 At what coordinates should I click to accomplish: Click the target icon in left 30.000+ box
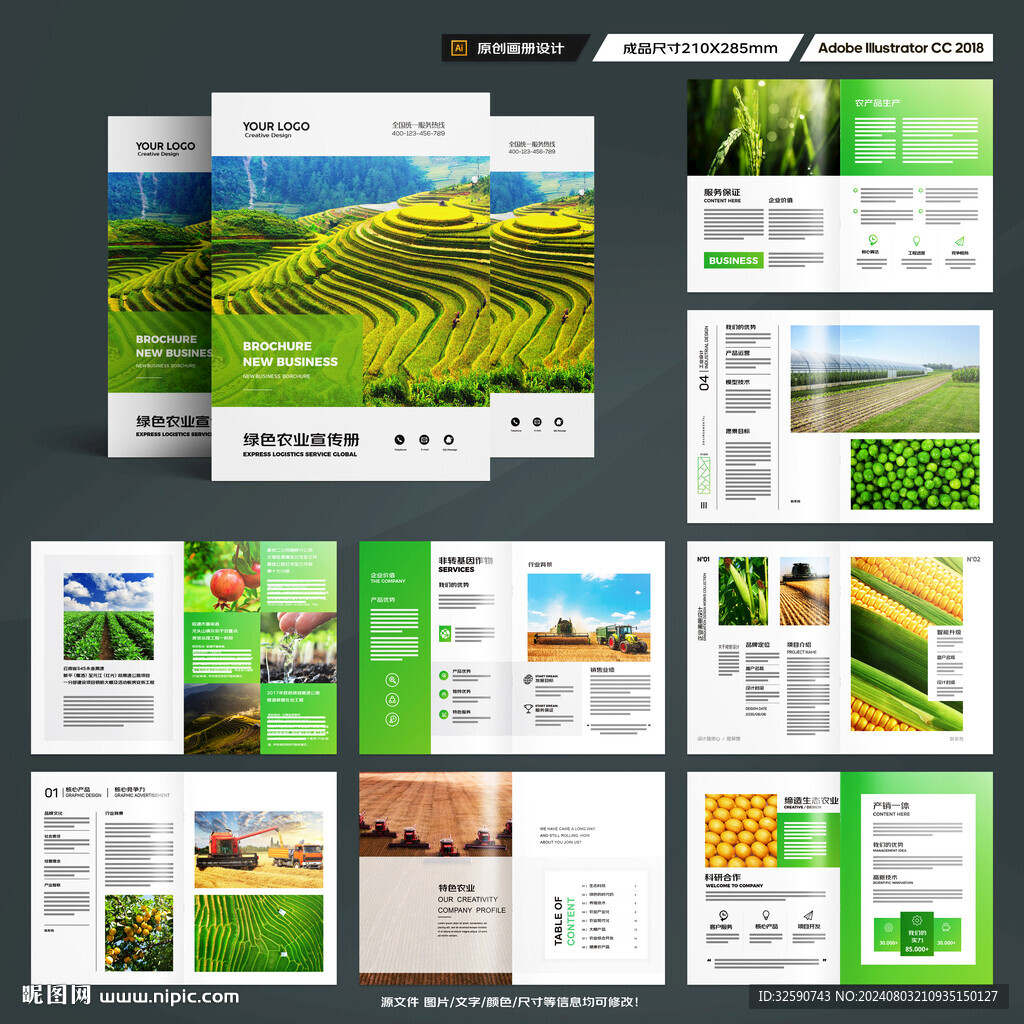888,927
